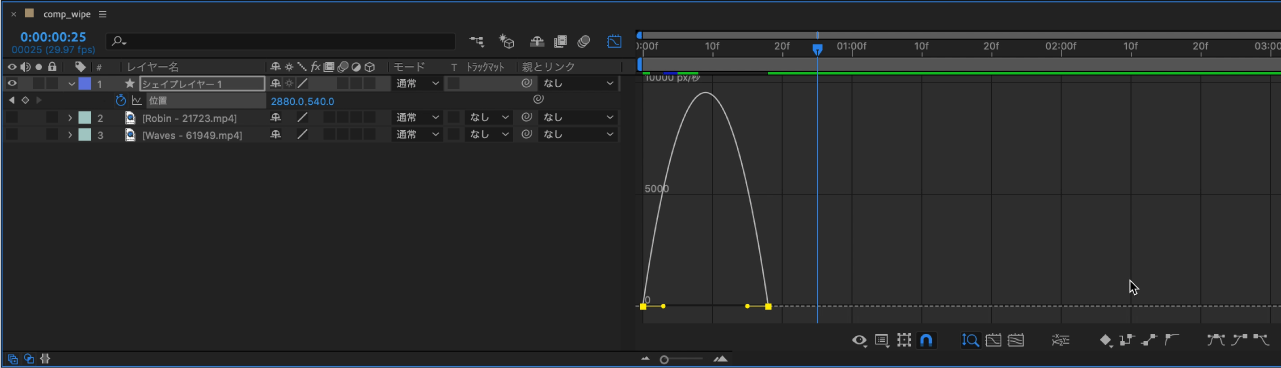1281x368 pixels.
Task: Select the [Waves - 61949.mp4] layer
Action: pyautogui.click(x=192, y=134)
